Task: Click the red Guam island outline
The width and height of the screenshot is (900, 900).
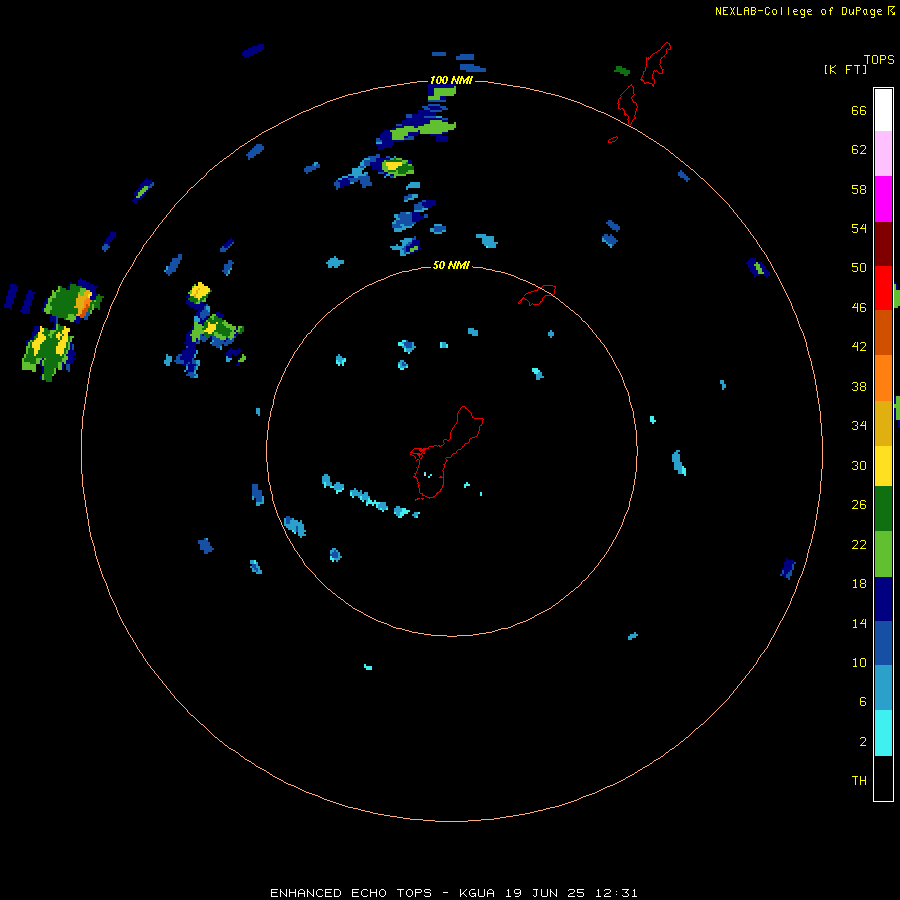Action: (x=445, y=453)
